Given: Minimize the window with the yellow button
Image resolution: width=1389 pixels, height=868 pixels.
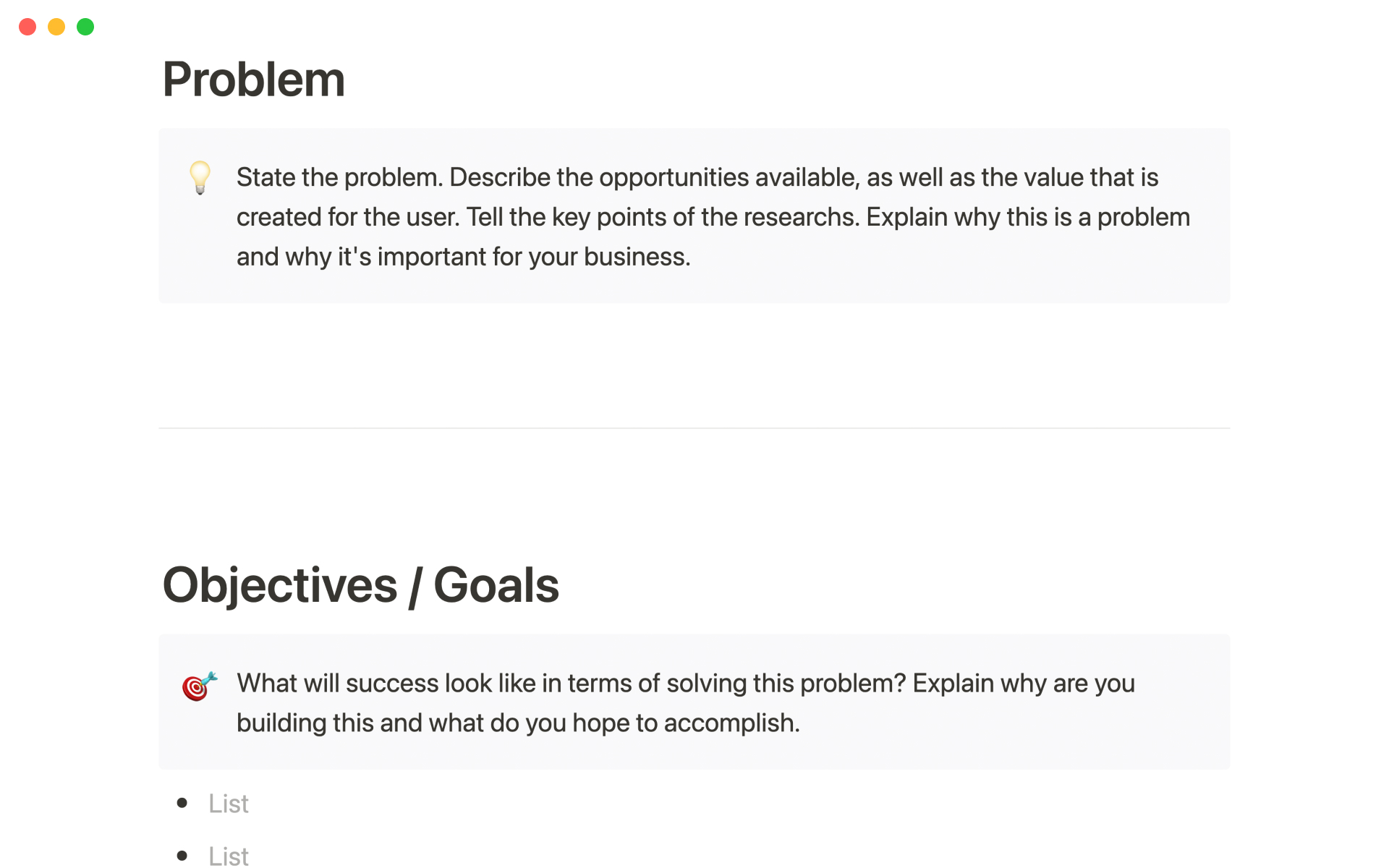Looking at the screenshot, I should pos(56,27).
